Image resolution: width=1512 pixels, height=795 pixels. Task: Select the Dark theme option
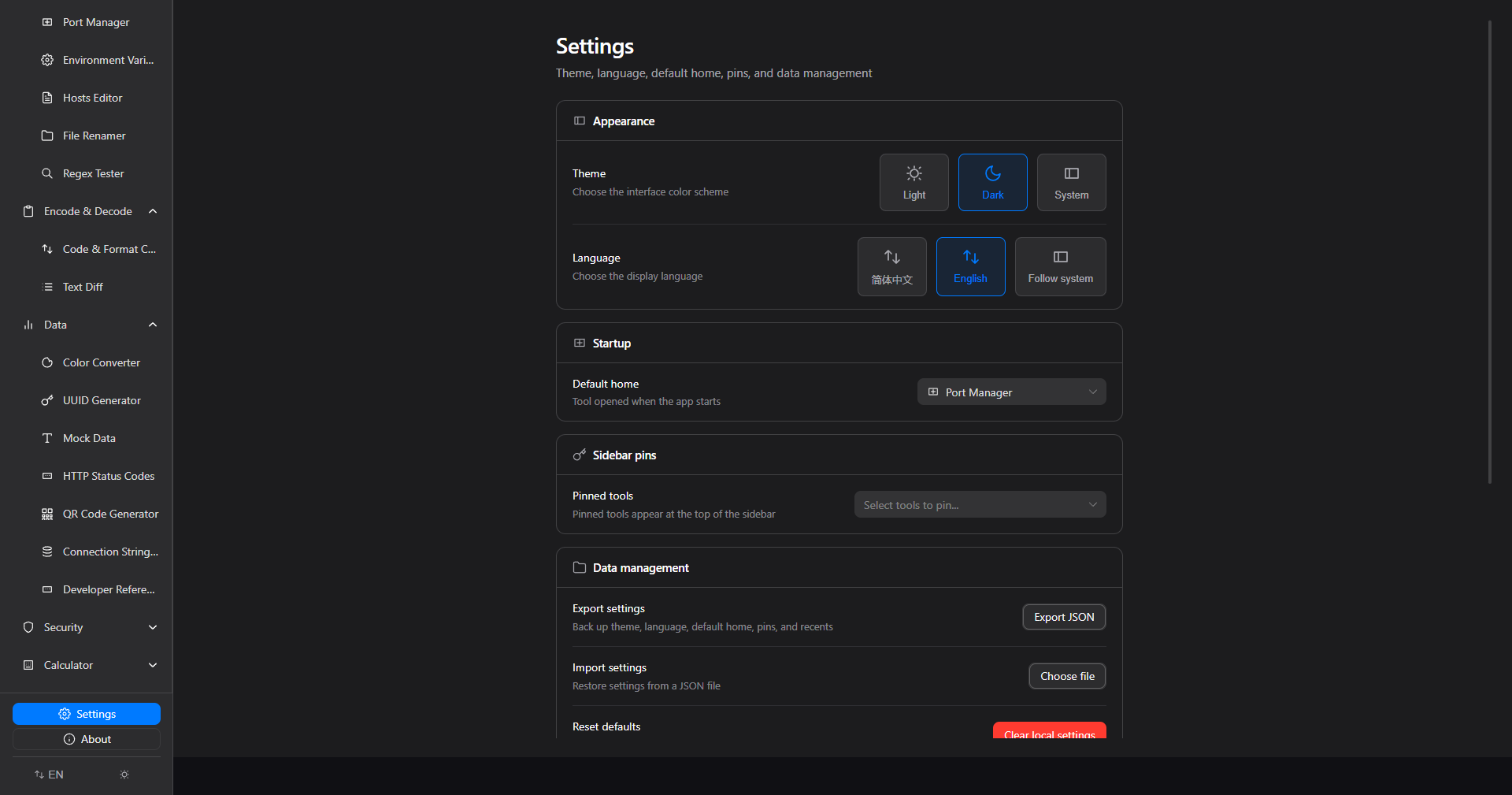click(x=992, y=182)
